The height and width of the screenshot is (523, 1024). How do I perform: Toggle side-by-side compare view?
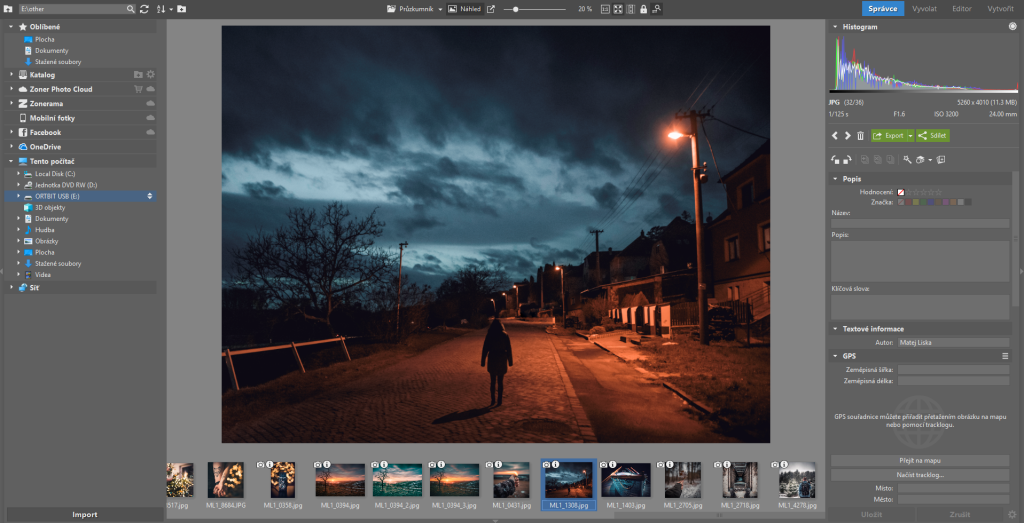coord(631,9)
